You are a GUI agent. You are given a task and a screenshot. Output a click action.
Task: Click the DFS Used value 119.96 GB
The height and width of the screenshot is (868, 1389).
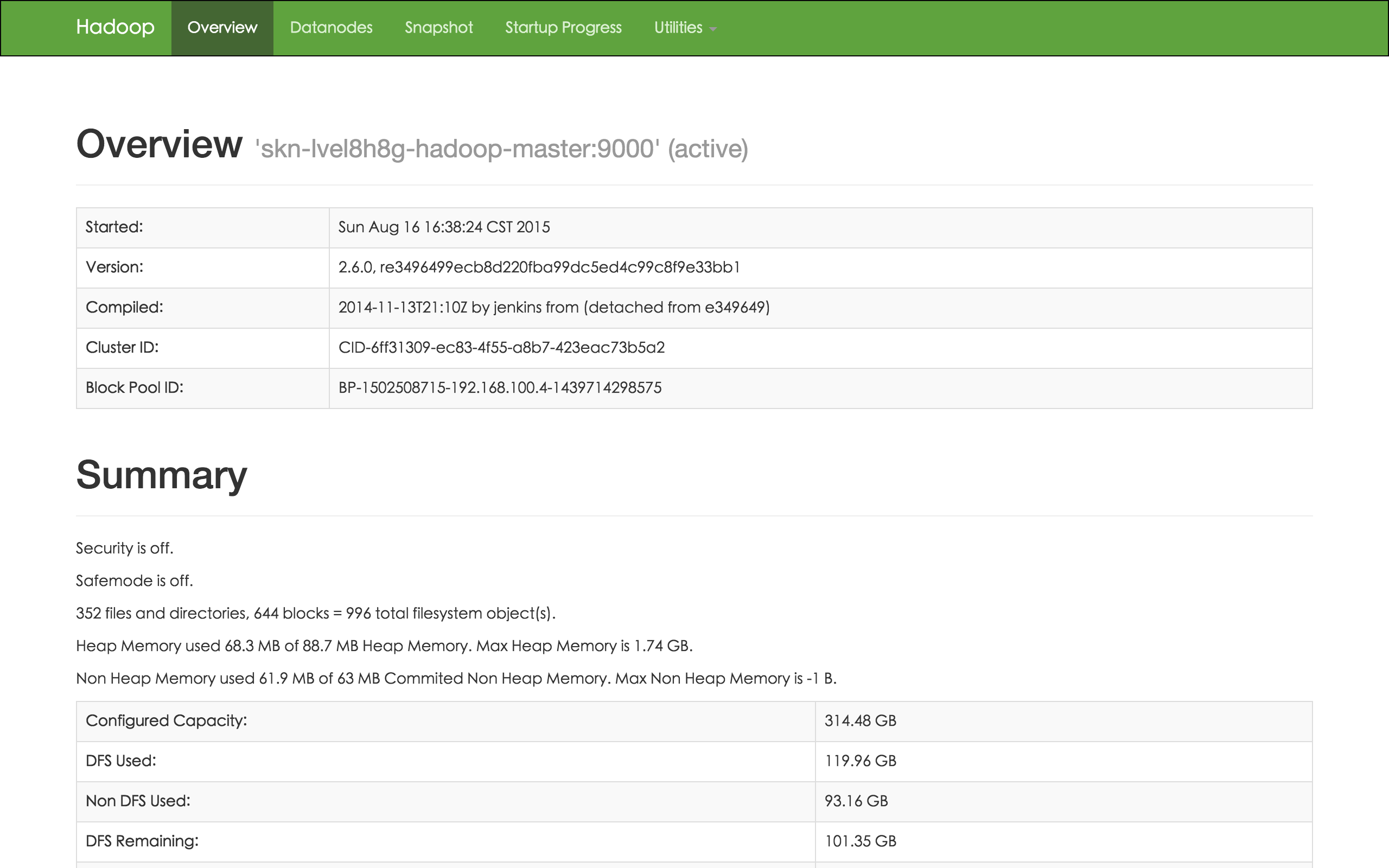860,761
